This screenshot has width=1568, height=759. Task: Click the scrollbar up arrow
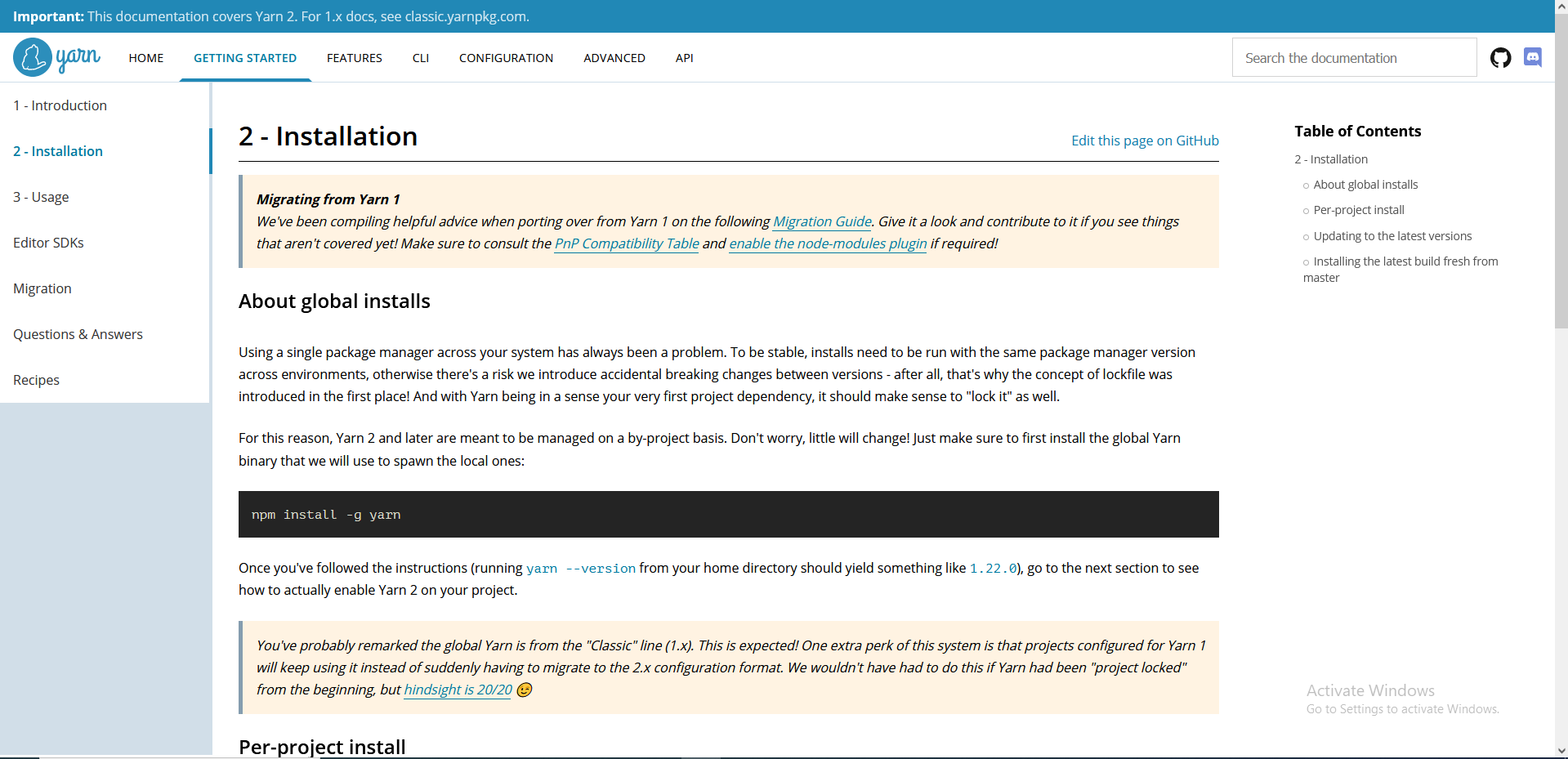tap(1561, 7)
